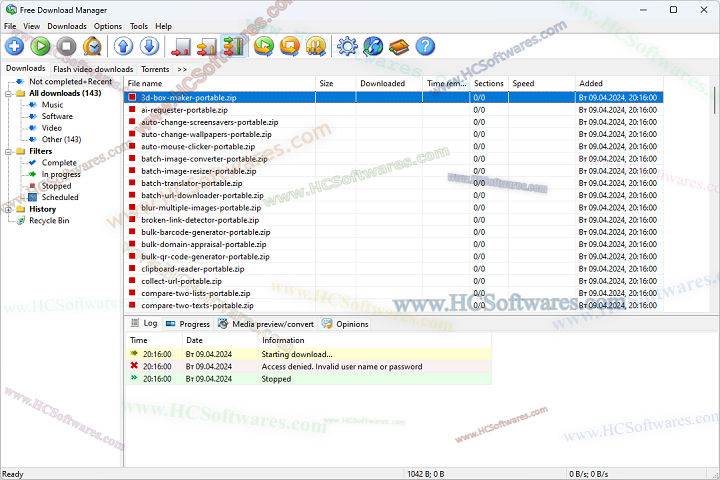The width and height of the screenshot is (720, 480).
Task: Click Scheduled filter icon in the tree
Action: coord(33,197)
